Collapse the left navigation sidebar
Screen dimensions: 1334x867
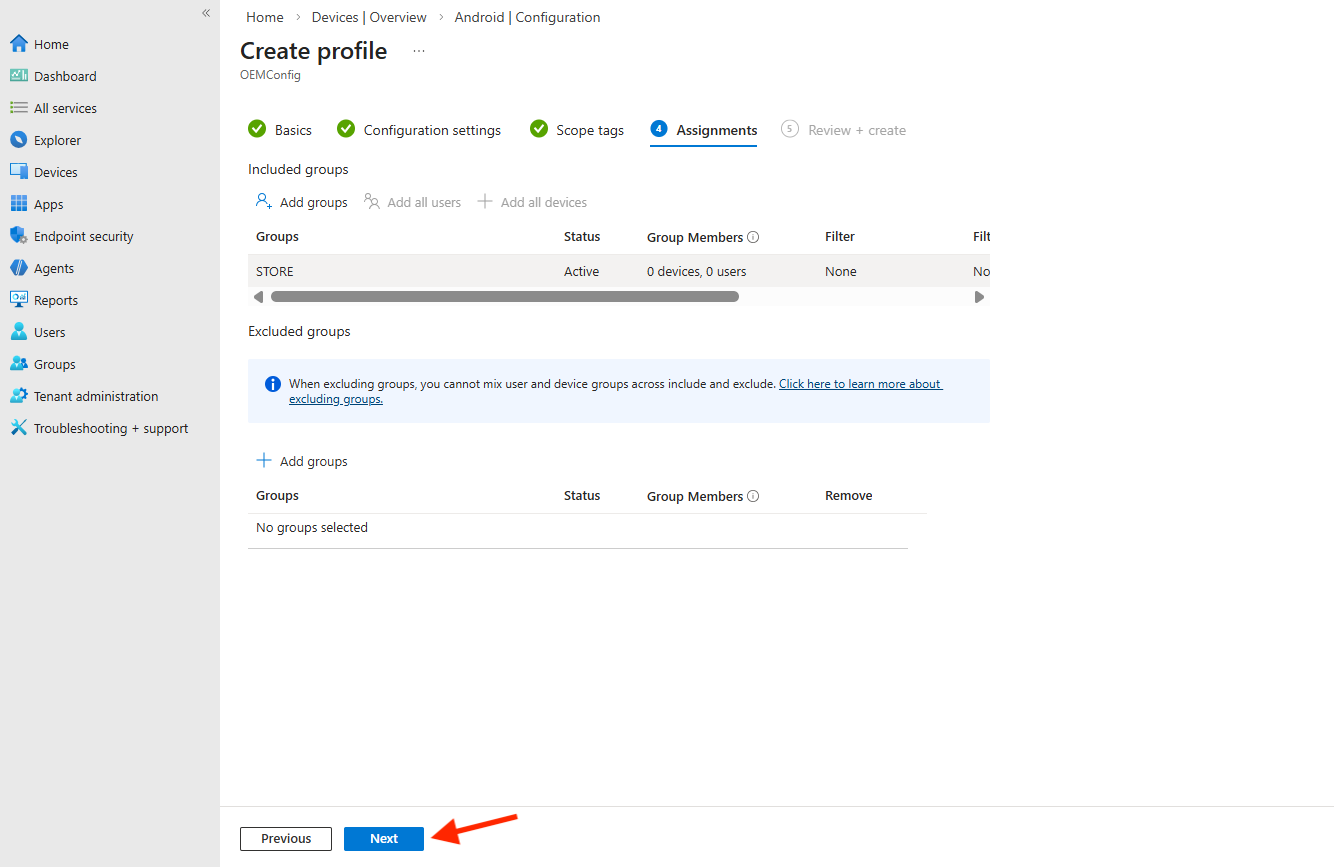coord(206,13)
